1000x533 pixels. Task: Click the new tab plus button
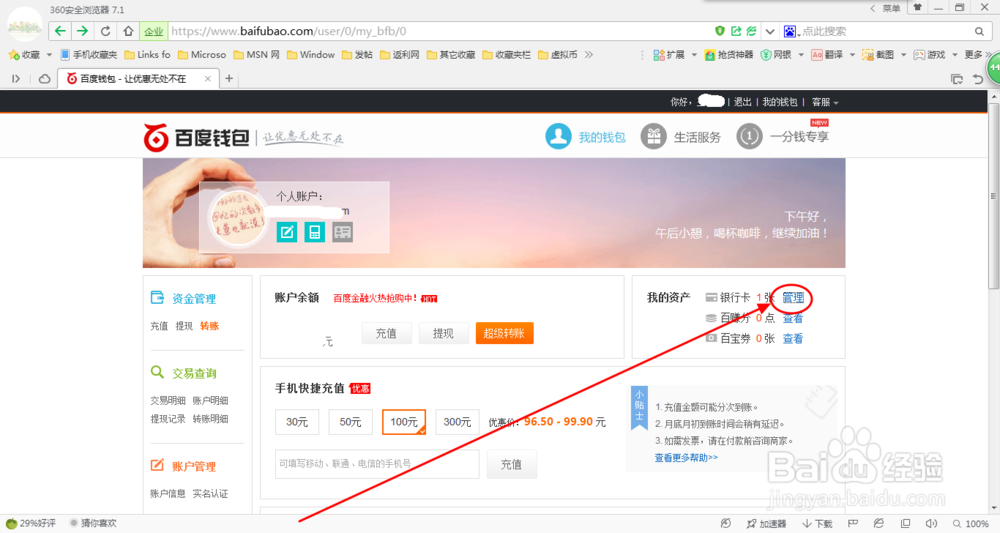[x=229, y=78]
